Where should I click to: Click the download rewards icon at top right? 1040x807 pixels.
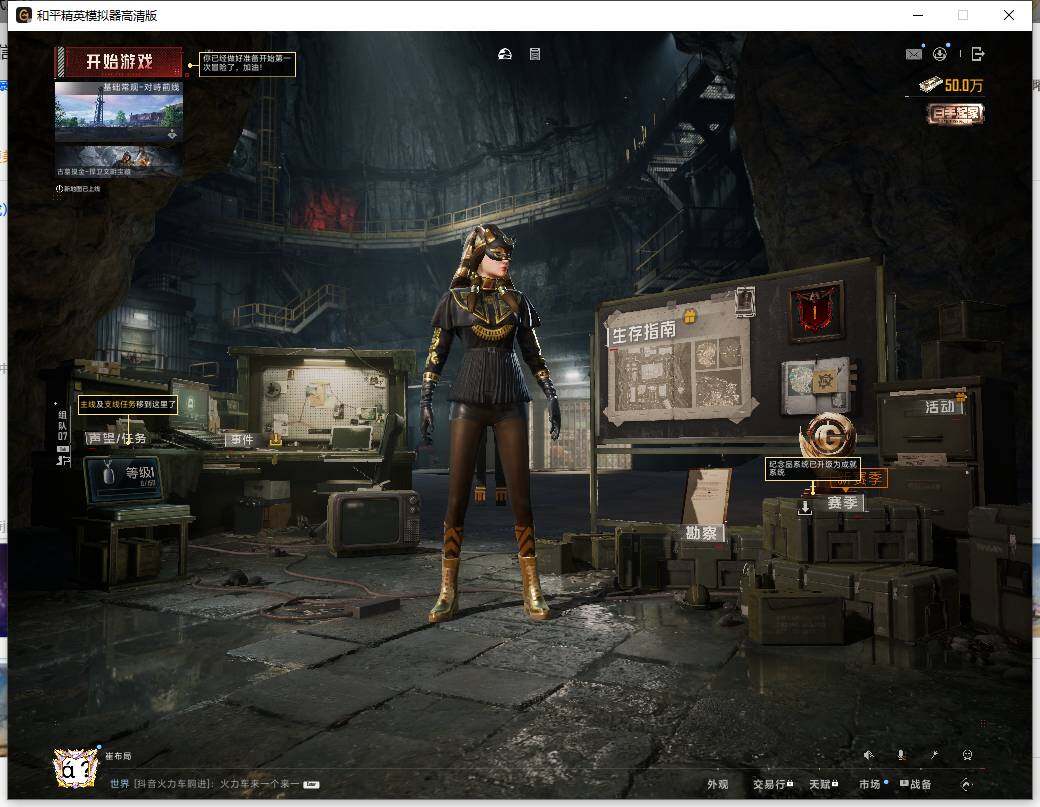click(x=940, y=55)
